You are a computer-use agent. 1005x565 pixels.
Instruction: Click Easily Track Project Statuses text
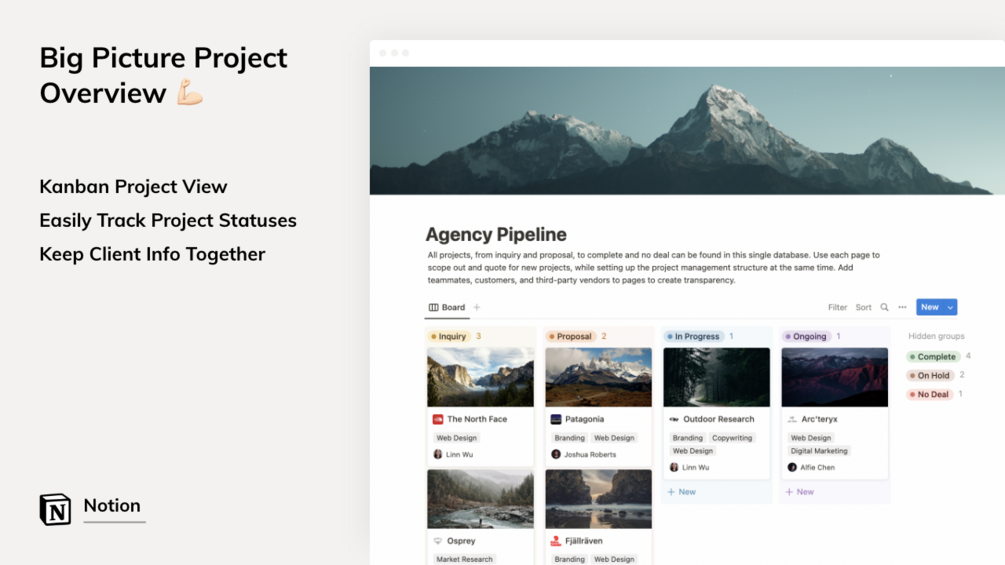(x=168, y=220)
